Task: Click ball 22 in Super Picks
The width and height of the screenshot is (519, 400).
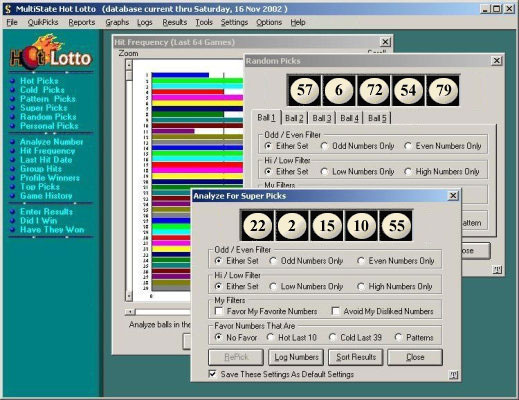Action: click(258, 226)
